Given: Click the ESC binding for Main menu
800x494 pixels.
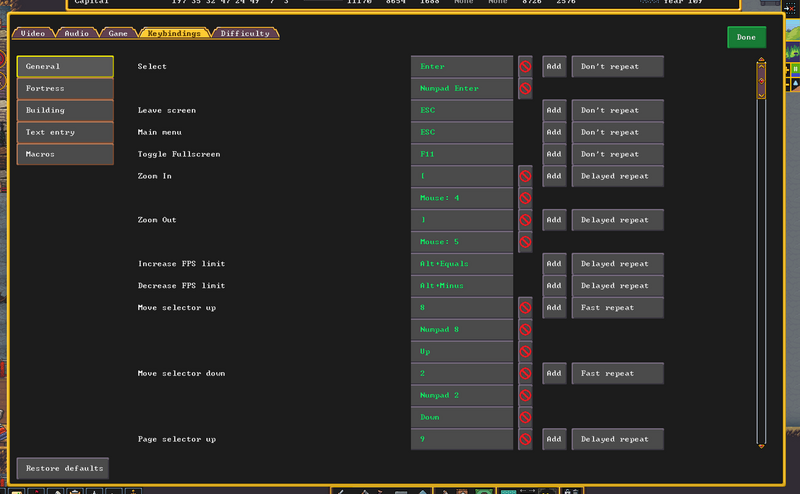Looking at the screenshot, I should (462, 132).
